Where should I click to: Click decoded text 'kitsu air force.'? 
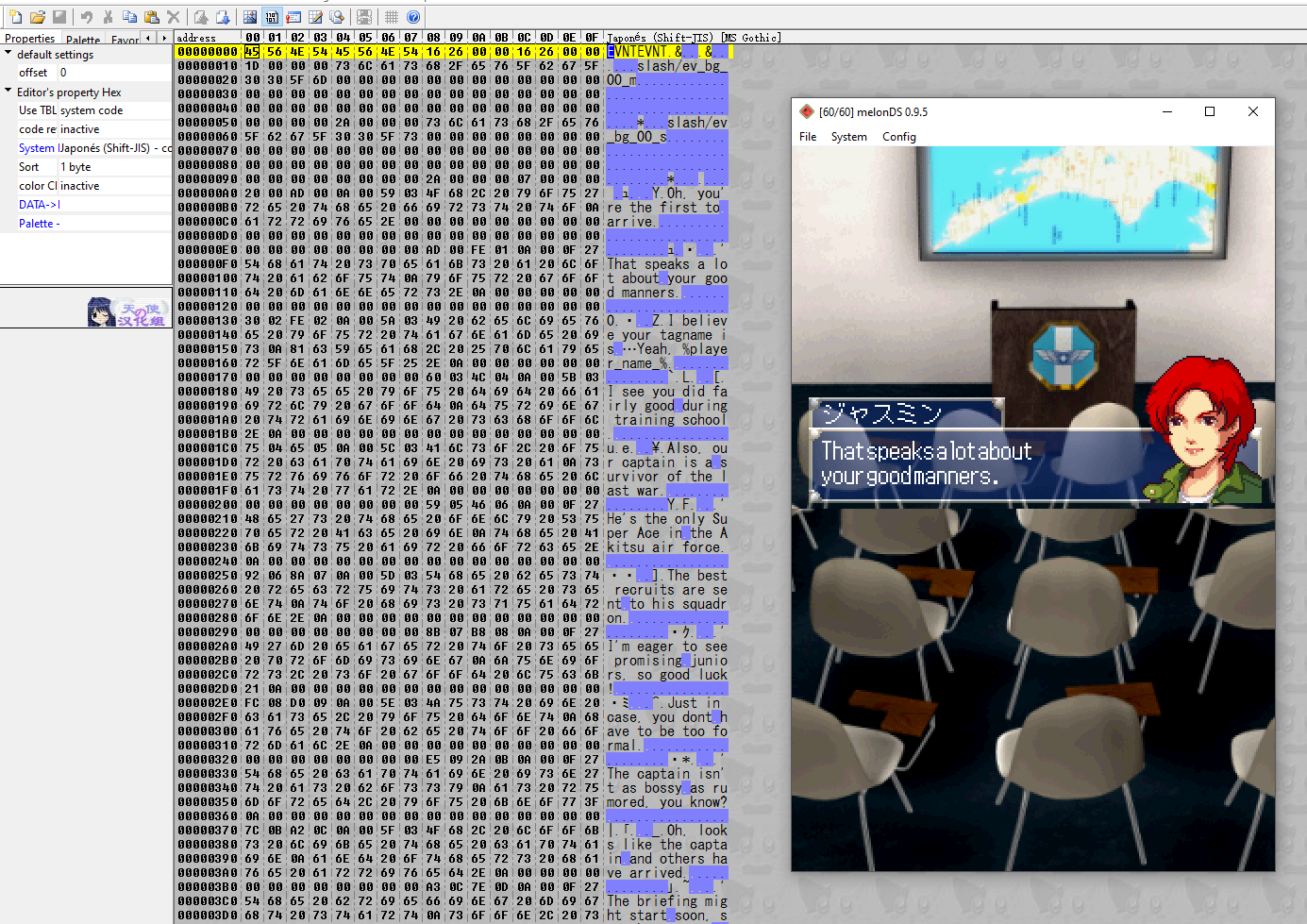665,547
